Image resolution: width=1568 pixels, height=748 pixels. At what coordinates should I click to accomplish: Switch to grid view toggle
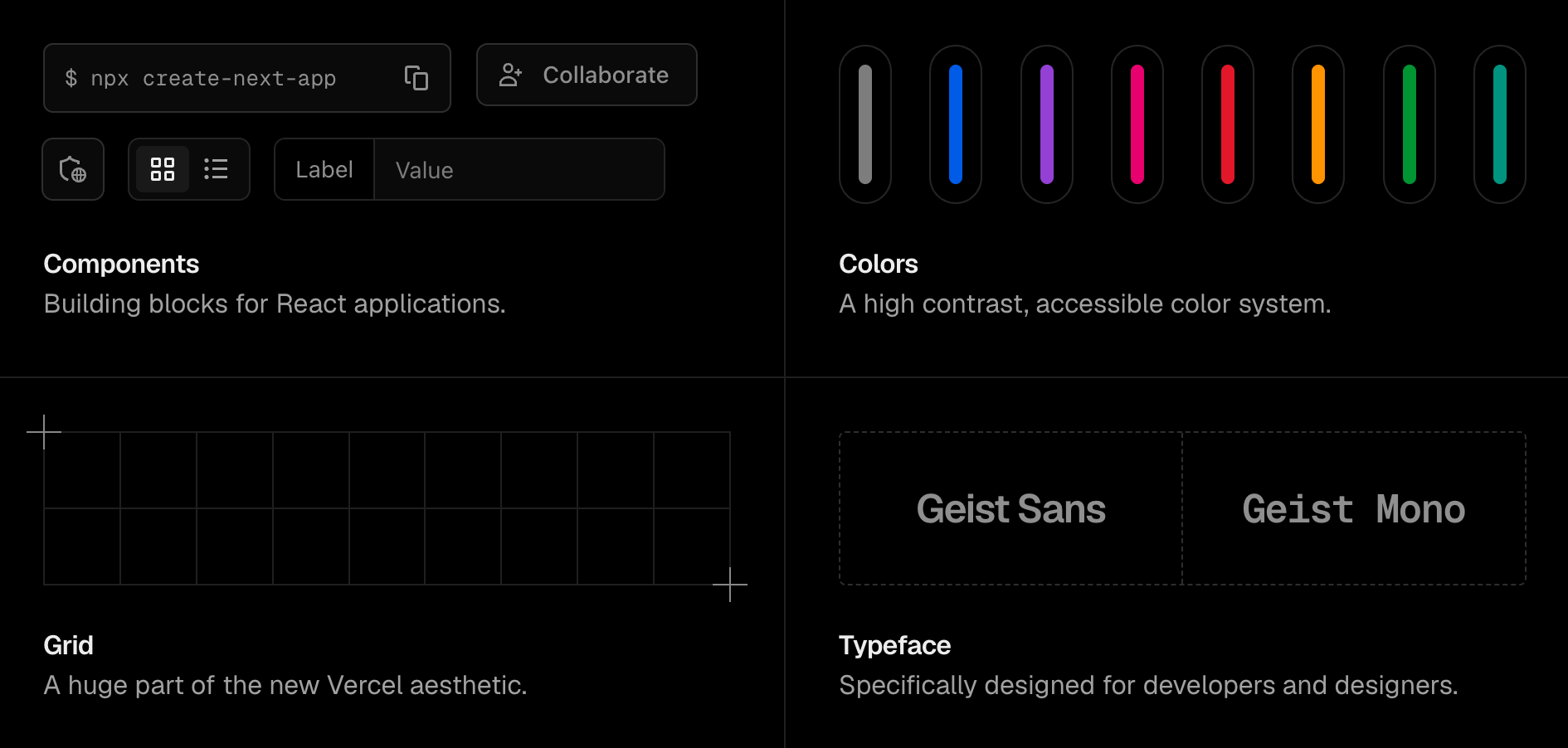tap(163, 169)
